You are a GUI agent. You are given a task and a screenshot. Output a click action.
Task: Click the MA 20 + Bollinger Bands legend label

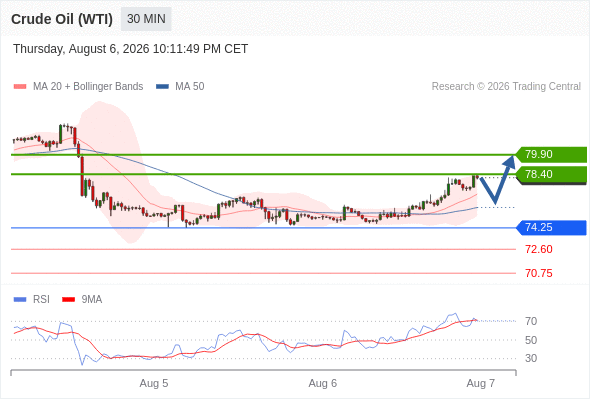point(88,87)
